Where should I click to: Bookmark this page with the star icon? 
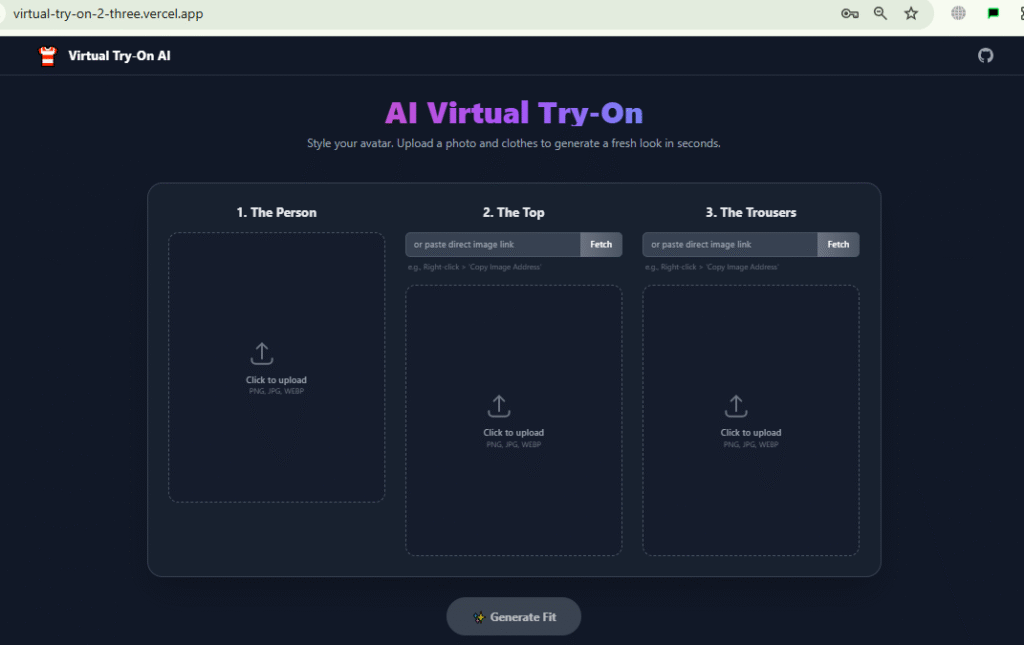tap(911, 13)
